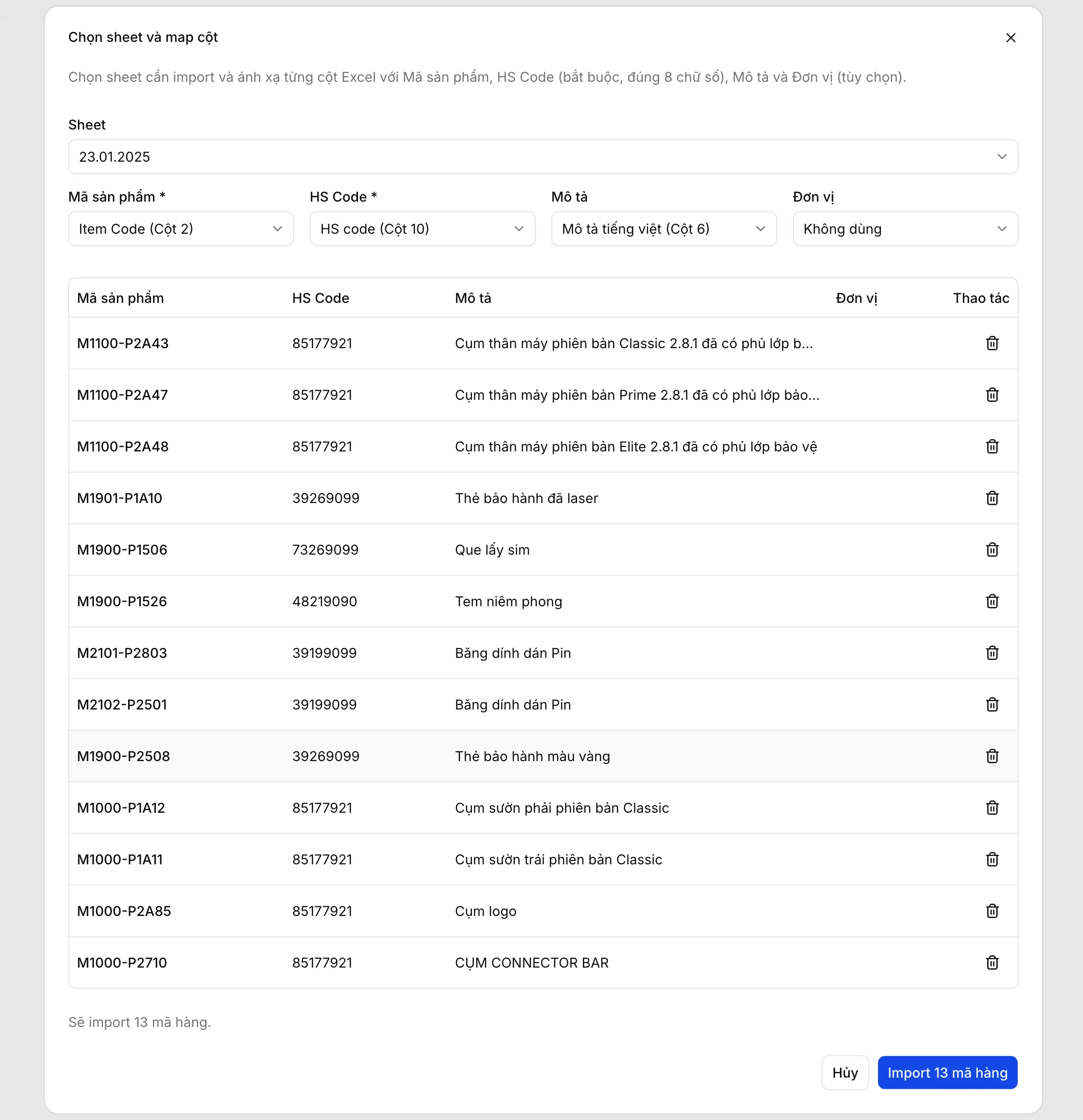
Task: Delete the M2101-P2803 Băng dính dán Pin row
Action: (x=992, y=653)
